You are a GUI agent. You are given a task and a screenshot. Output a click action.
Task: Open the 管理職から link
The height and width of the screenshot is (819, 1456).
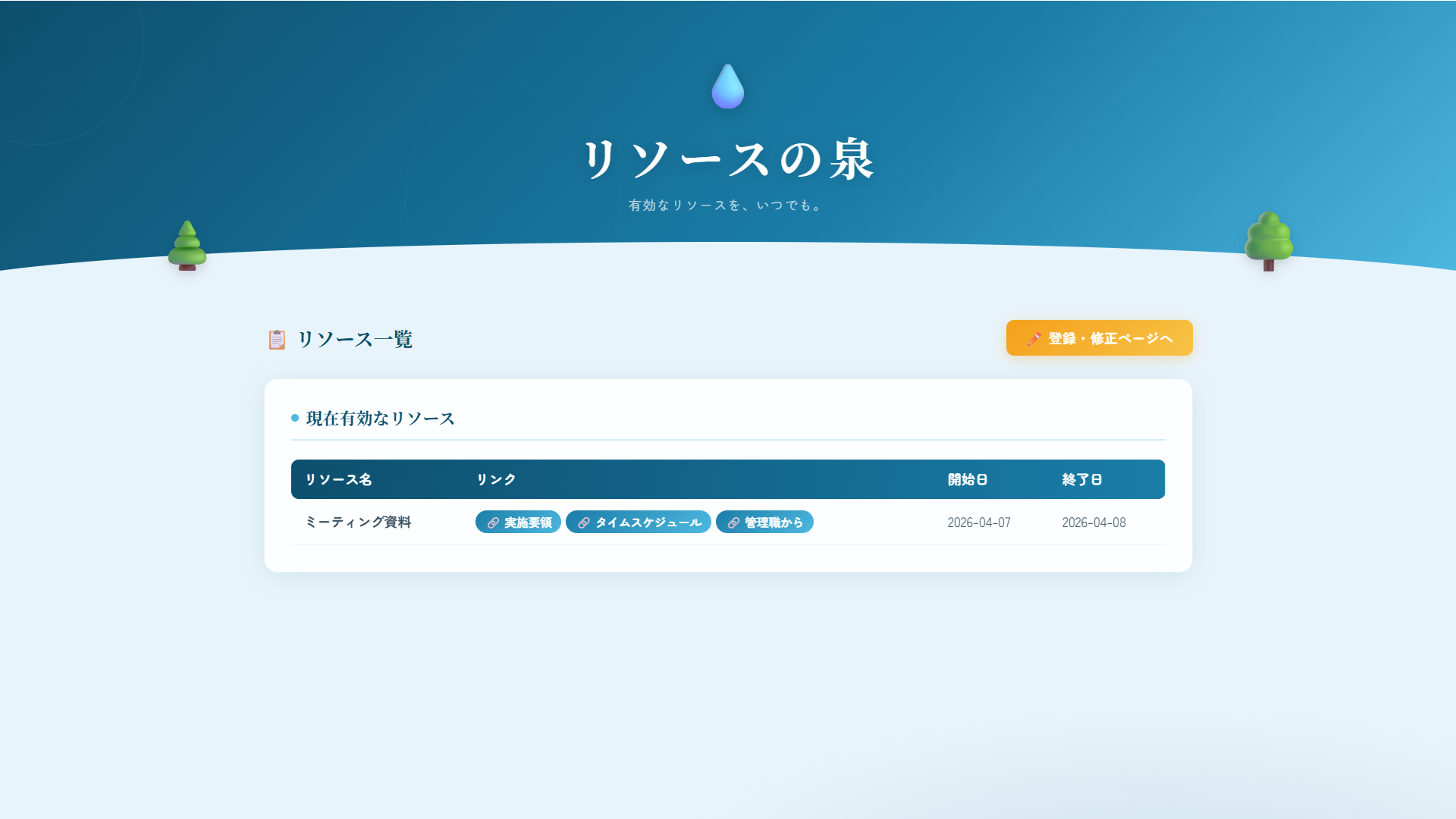point(773,522)
